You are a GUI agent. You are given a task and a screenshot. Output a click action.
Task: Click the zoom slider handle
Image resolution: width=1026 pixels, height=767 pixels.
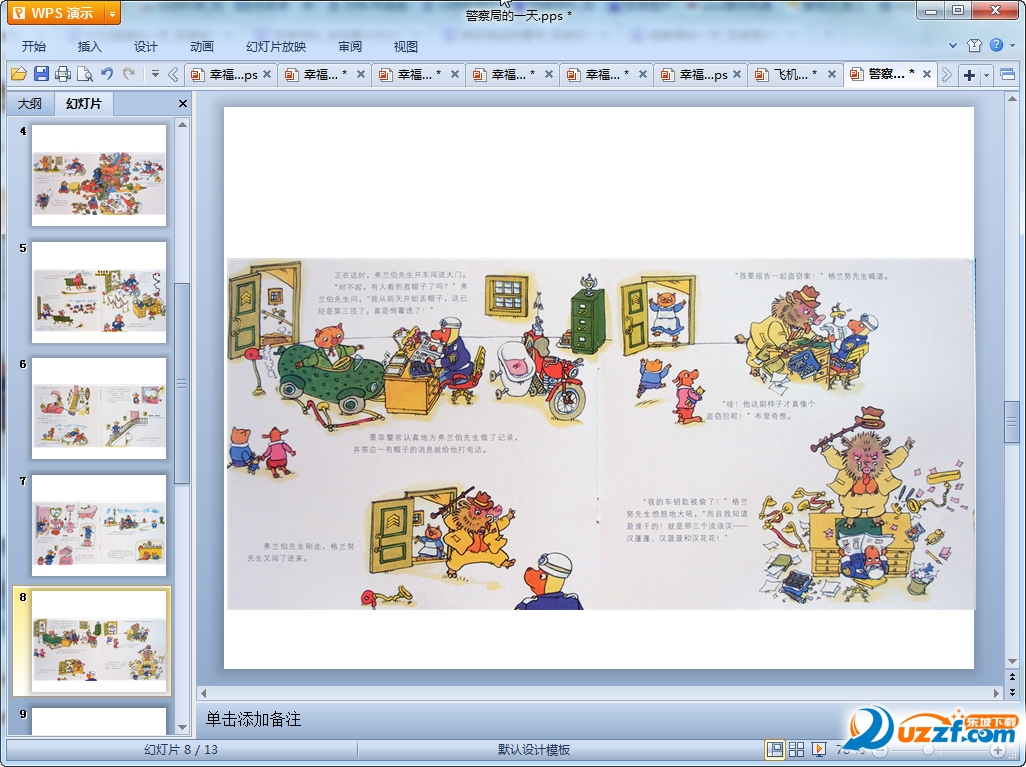(928, 751)
